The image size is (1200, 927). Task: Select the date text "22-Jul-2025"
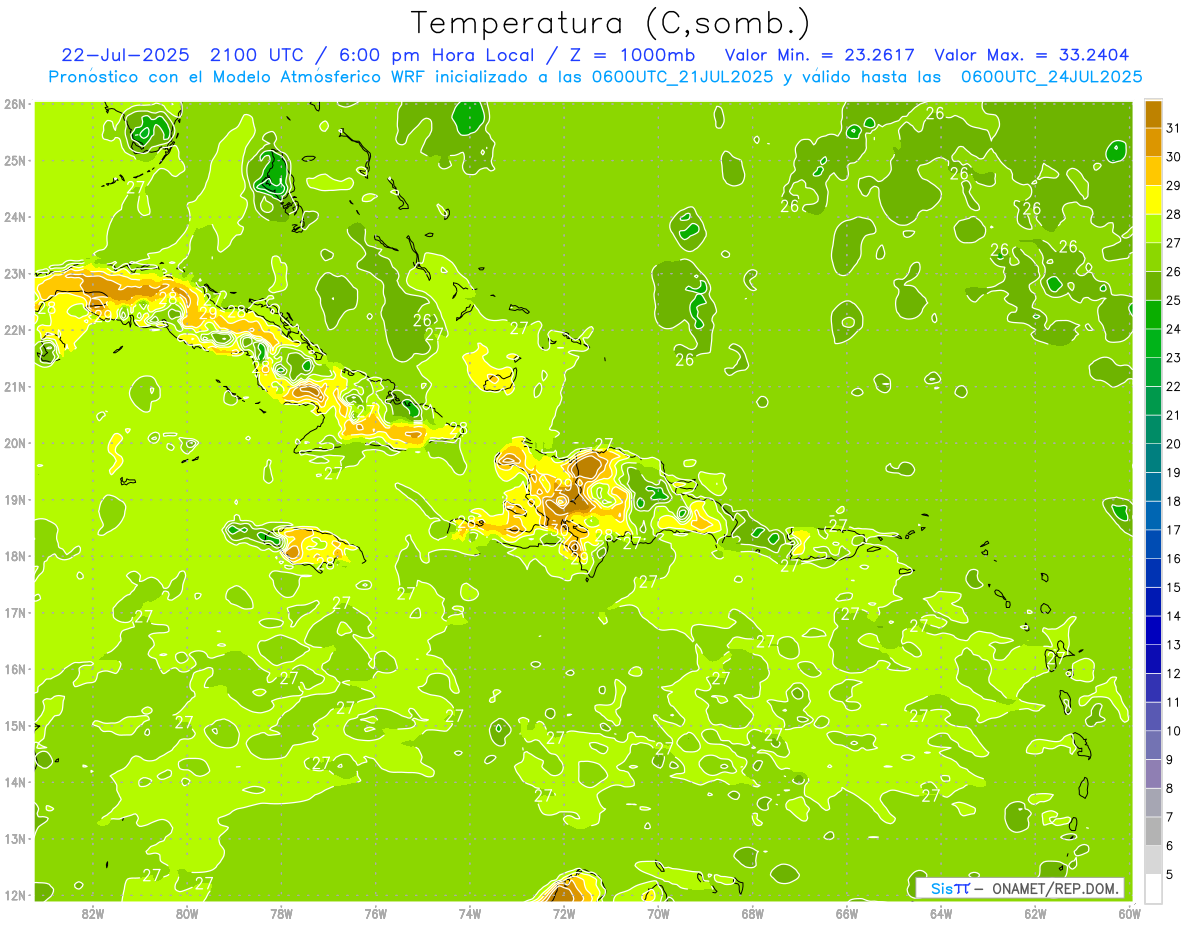pyautogui.click(x=126, y=55)
